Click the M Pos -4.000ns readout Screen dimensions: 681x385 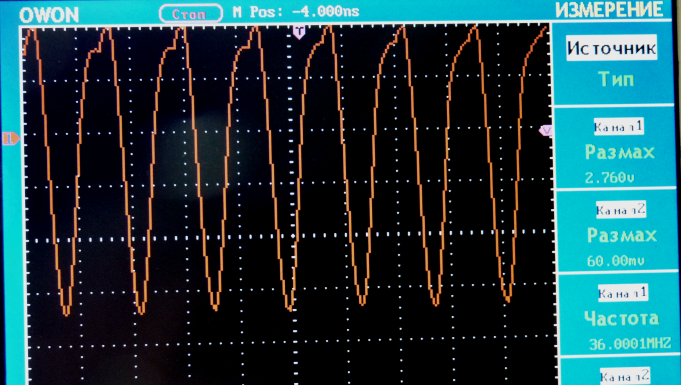(x=296, y=11)
